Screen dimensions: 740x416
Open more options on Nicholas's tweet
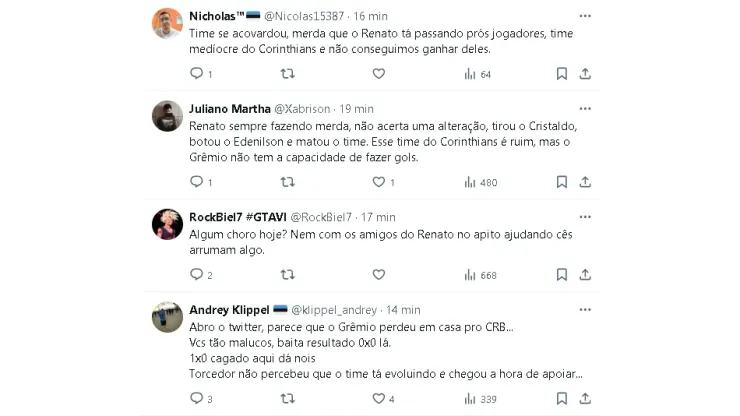pyautogui.click(x=585, y=16)
